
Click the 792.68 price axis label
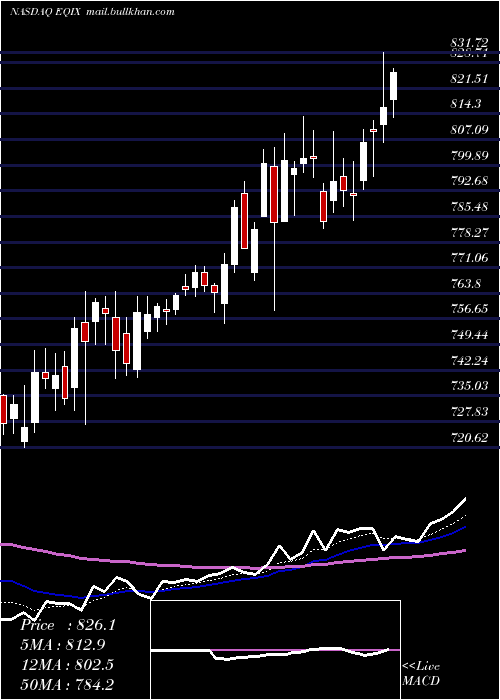click(469, 181)
